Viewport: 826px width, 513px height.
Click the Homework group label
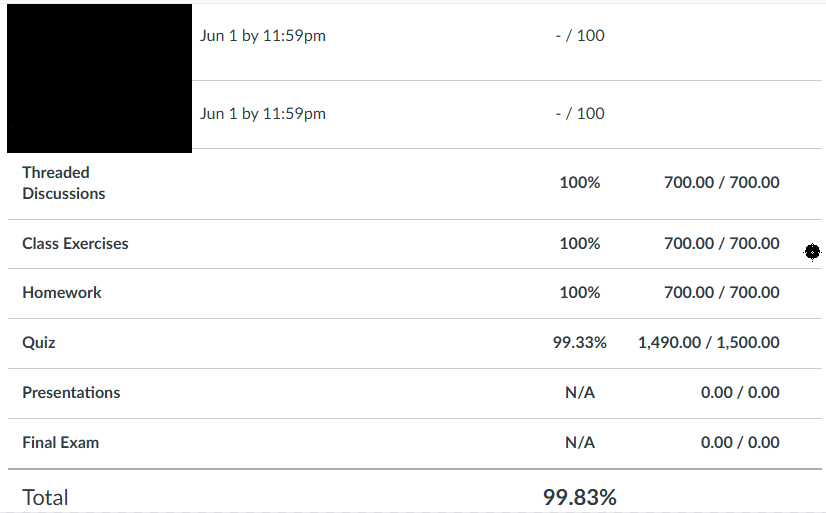click(x=62, y=293)
